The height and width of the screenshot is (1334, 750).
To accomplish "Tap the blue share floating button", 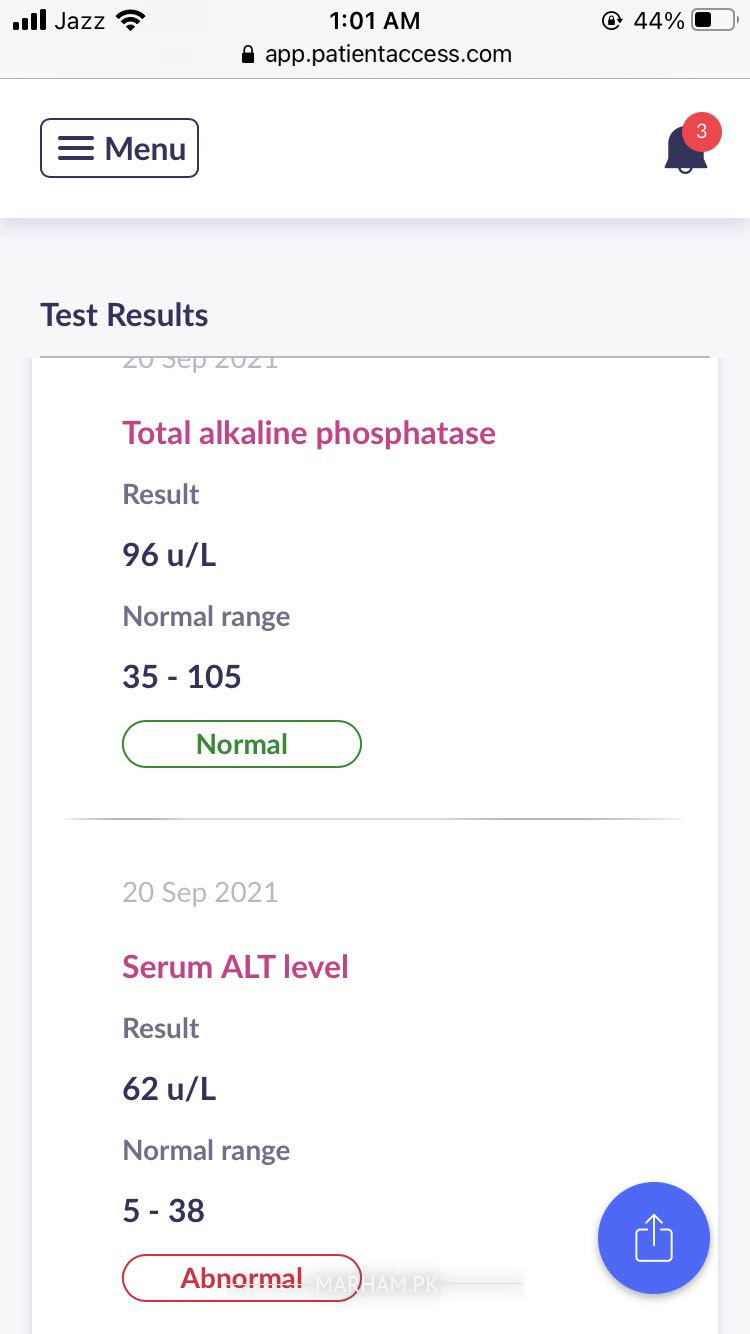I will [653, 1237].
